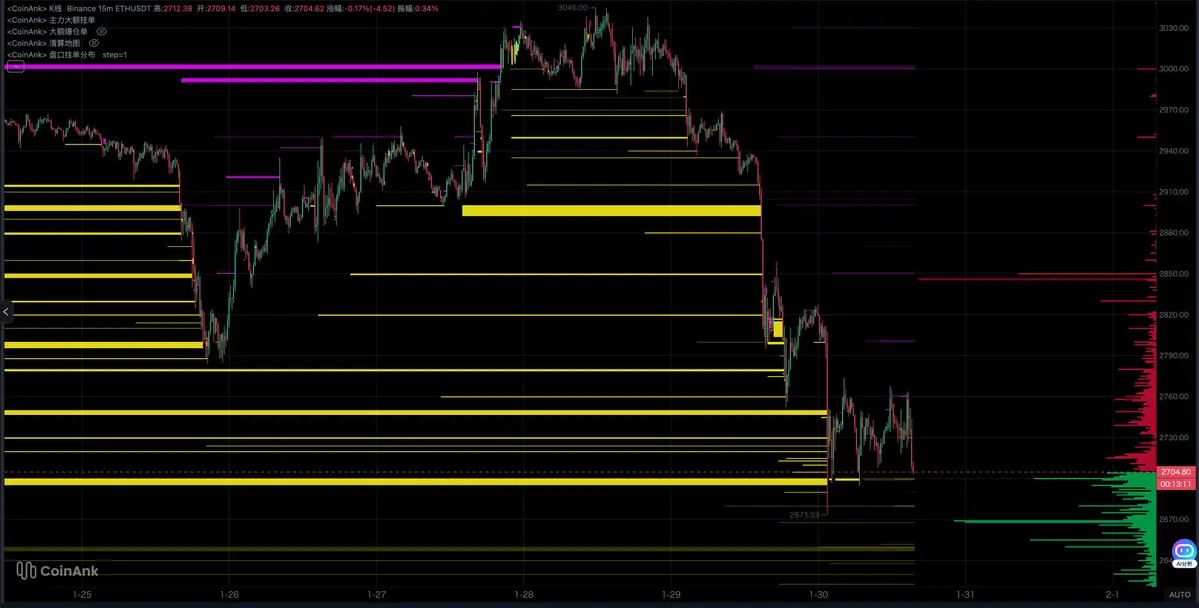Click the 1-31 date on time axis

(x=965, y=594)
